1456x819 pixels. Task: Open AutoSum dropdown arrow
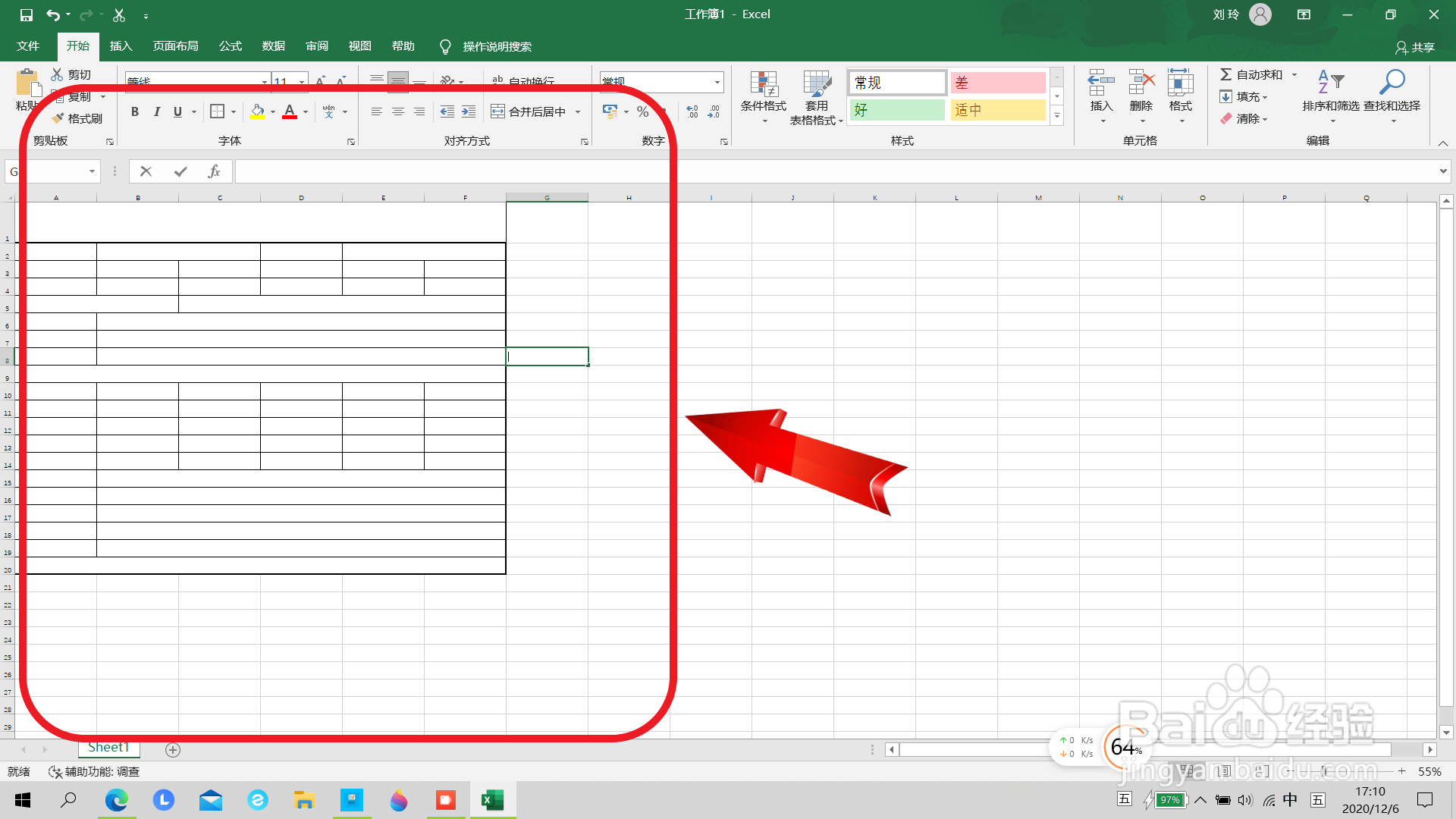point(1294,74)
